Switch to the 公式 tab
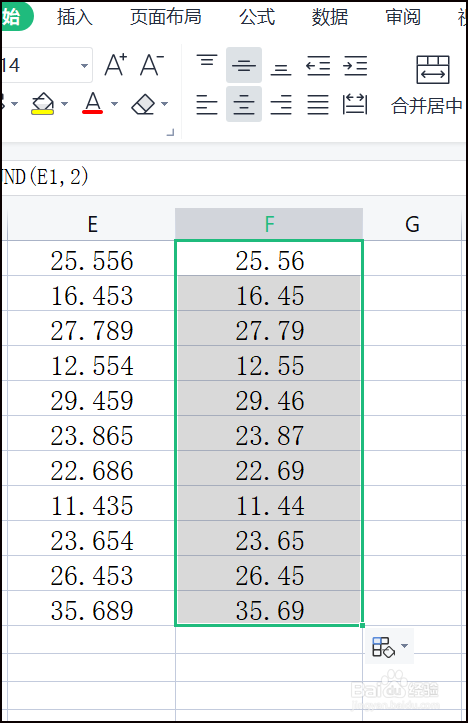 click(257, 17)
